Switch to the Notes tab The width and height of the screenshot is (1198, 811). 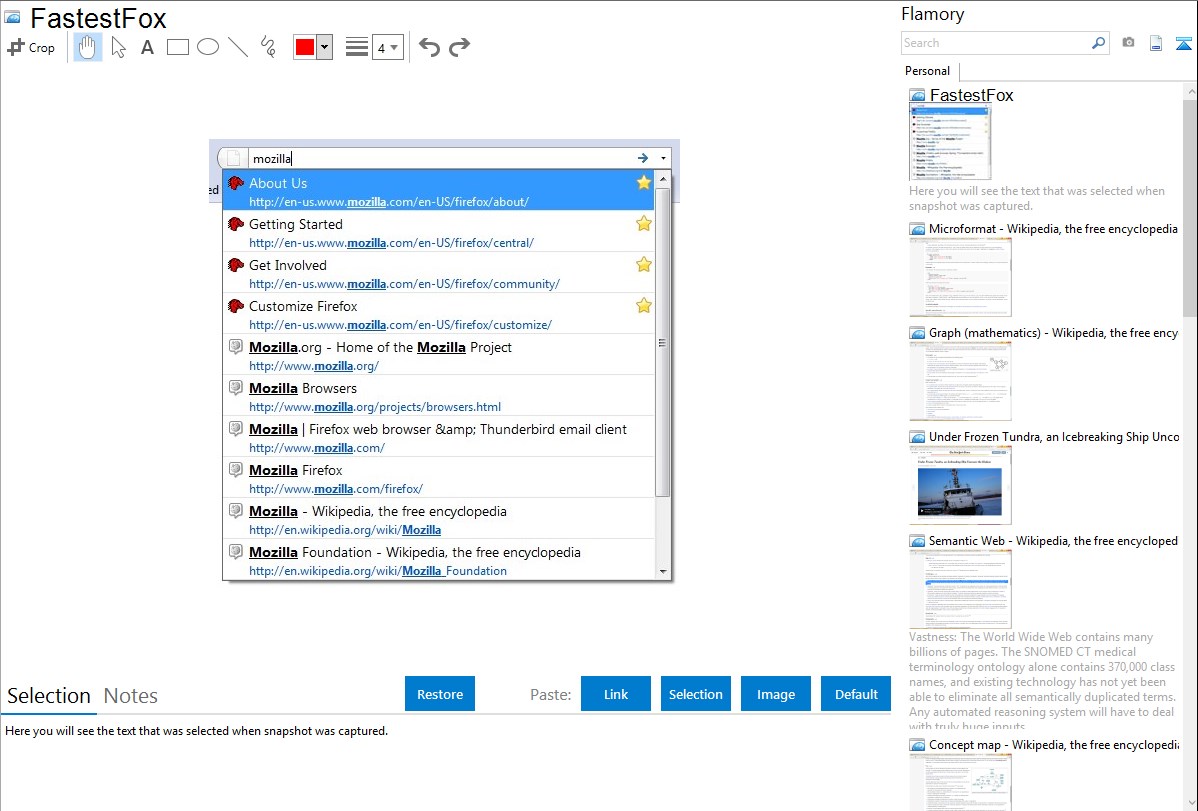[x=131, y=696]
